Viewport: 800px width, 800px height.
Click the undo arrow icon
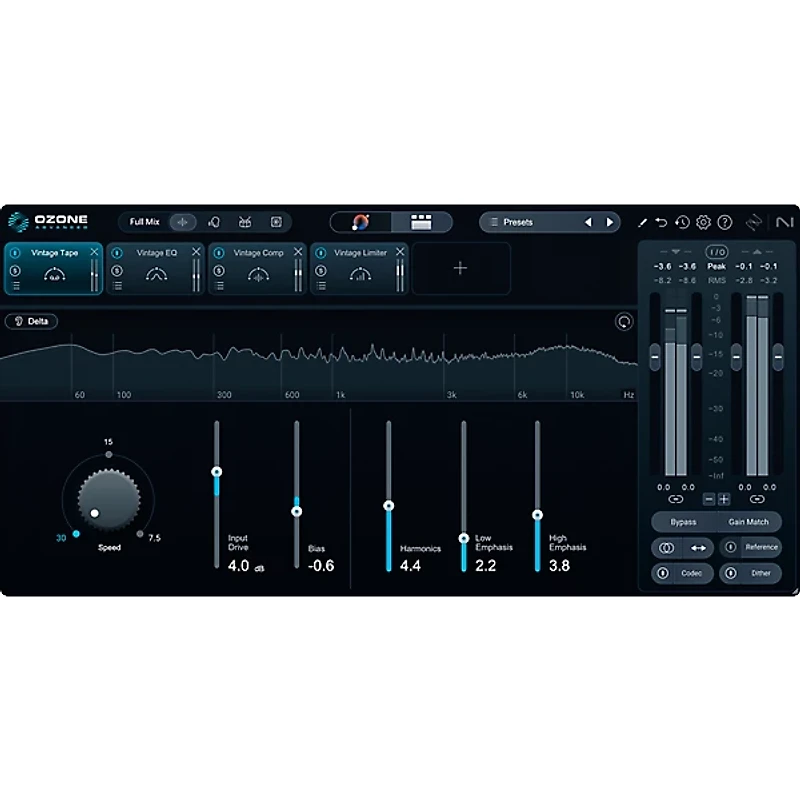pyautogui.click(x=661, y=222)
